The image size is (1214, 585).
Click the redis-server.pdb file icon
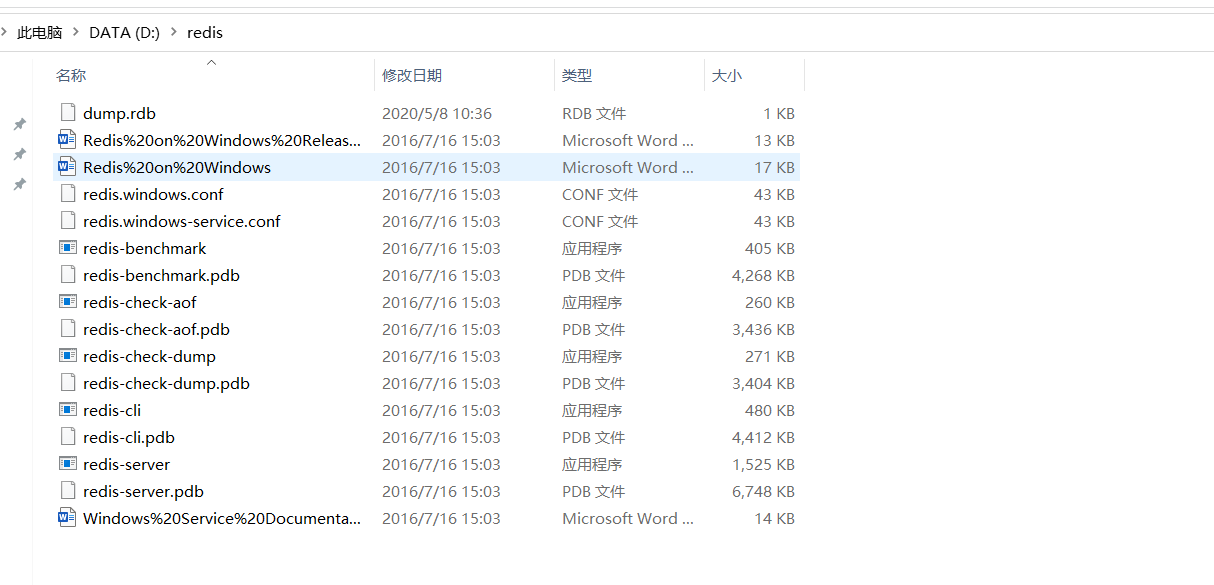[68, 491]
